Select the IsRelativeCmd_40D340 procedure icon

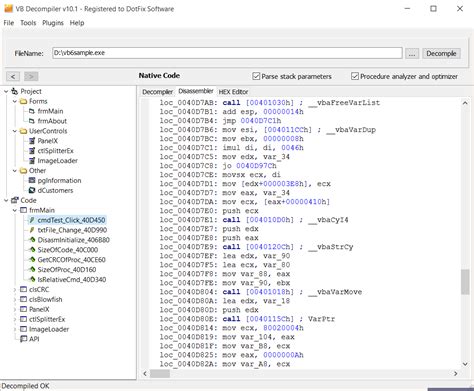point(32,279)
